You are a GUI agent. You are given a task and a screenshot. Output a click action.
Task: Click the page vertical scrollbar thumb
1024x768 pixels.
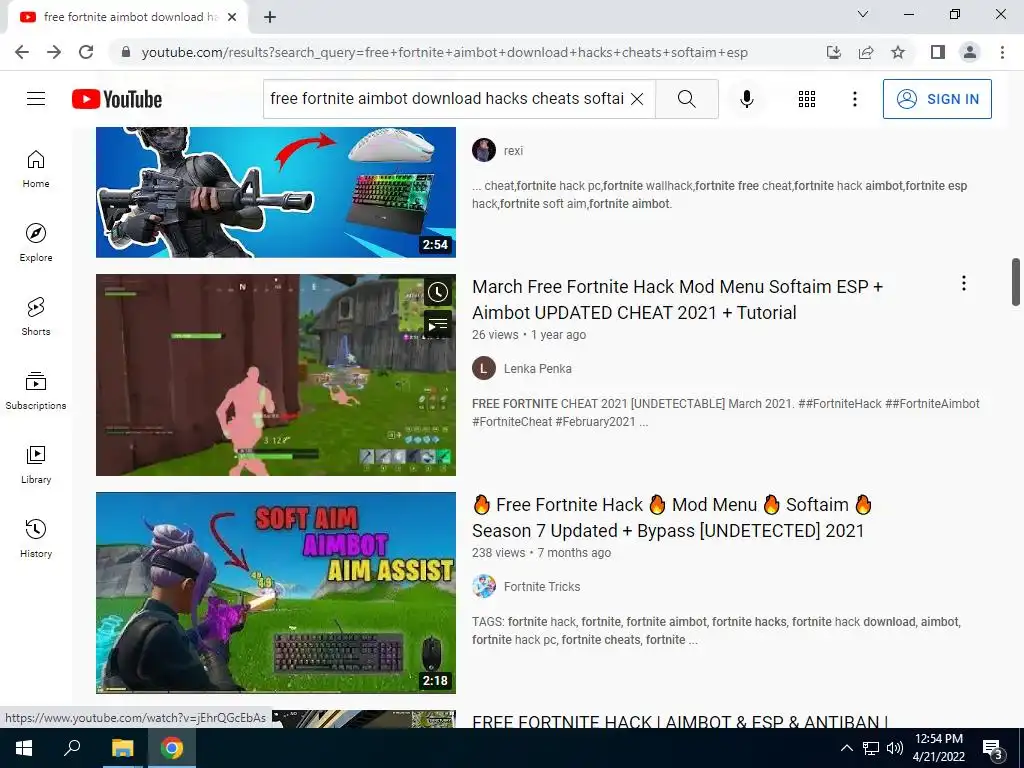pos(1016,282)
